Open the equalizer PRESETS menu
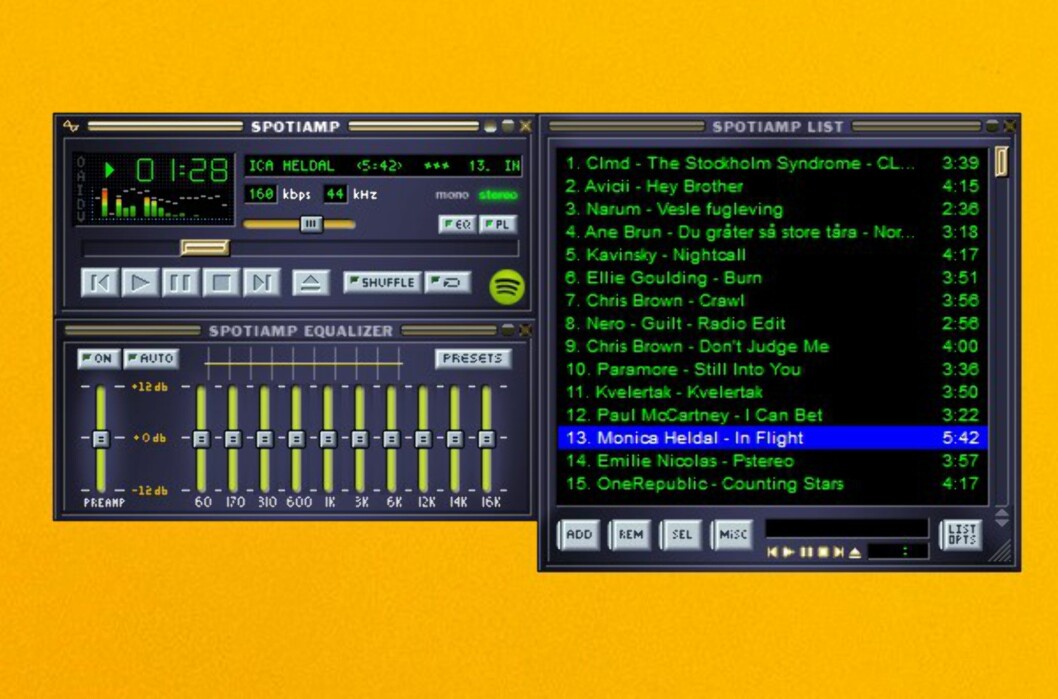This screenshot has width=1058, height=699. click(472, 358)
